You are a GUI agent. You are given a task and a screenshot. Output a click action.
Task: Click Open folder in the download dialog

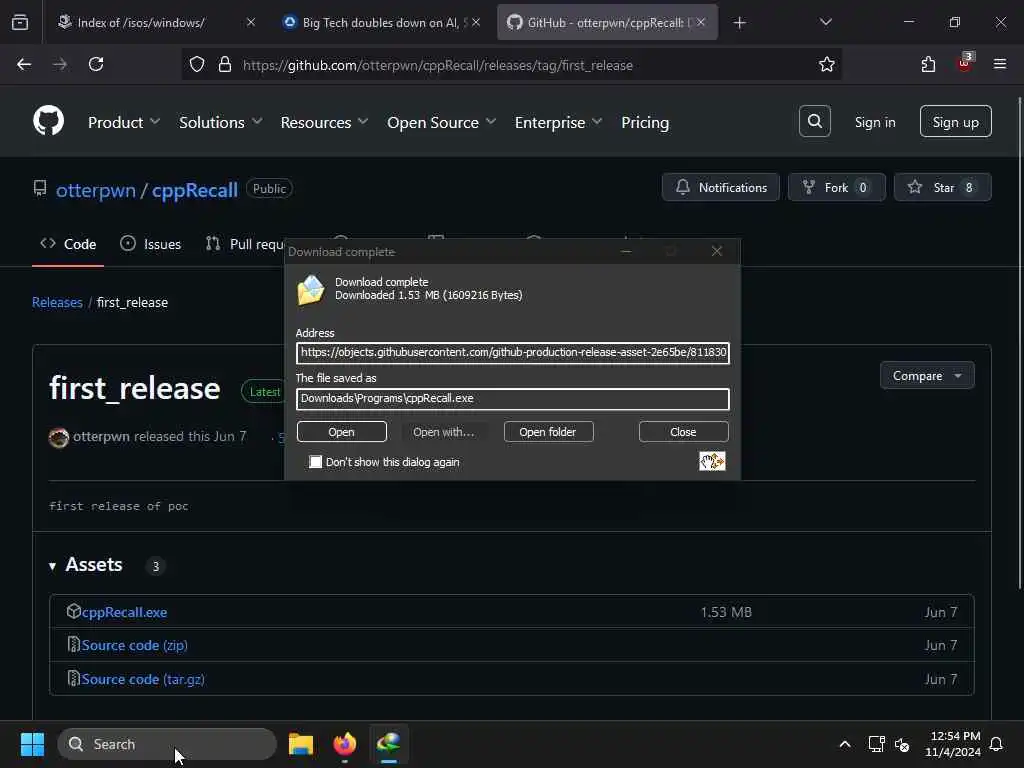(x=548, y=432)
